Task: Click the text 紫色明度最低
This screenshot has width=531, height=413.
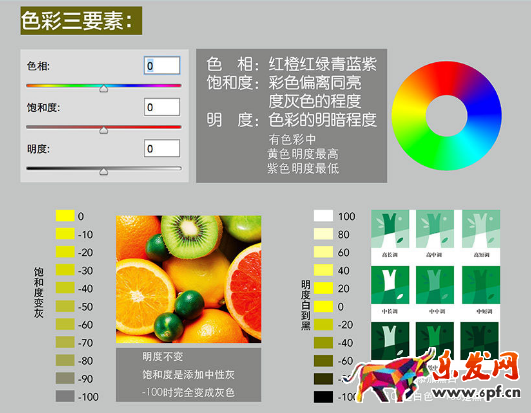Action: coord(303,168)
